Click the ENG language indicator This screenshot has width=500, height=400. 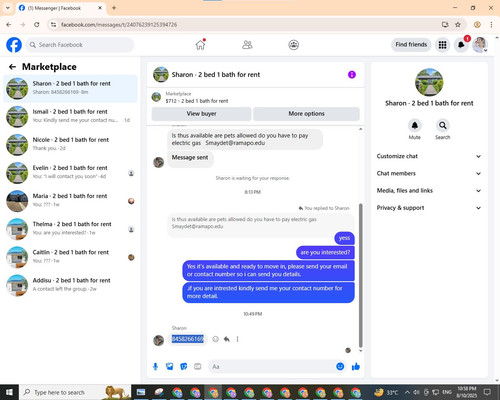tap(447, 392)
